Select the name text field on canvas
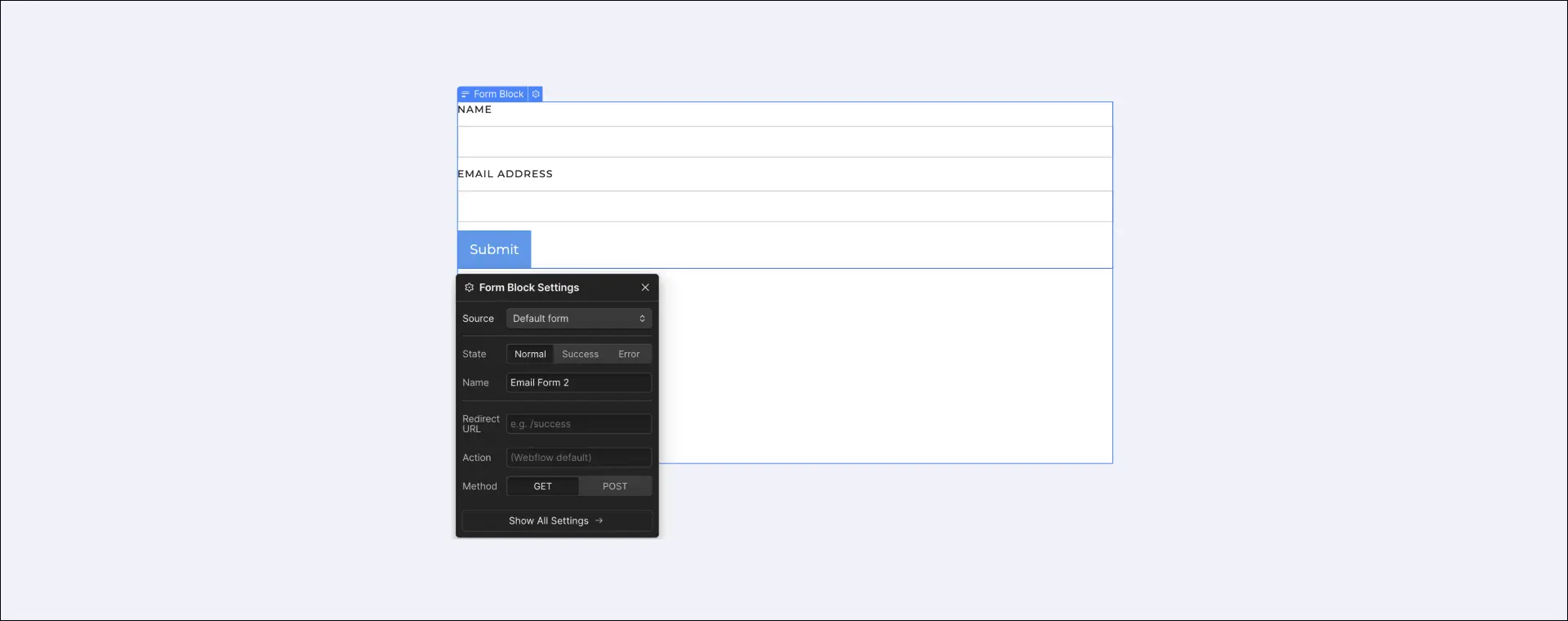 [785, 141]
